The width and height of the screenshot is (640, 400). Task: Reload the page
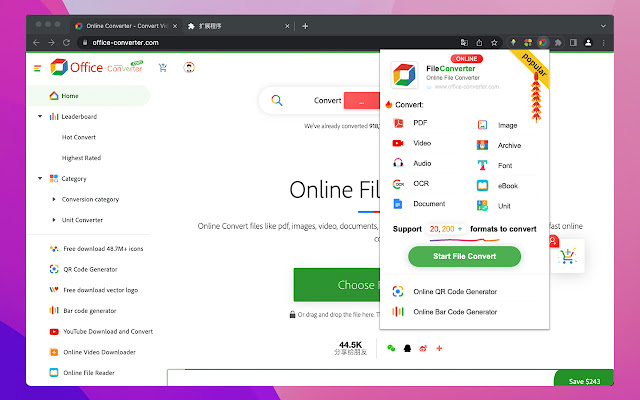tap(66, 42)
